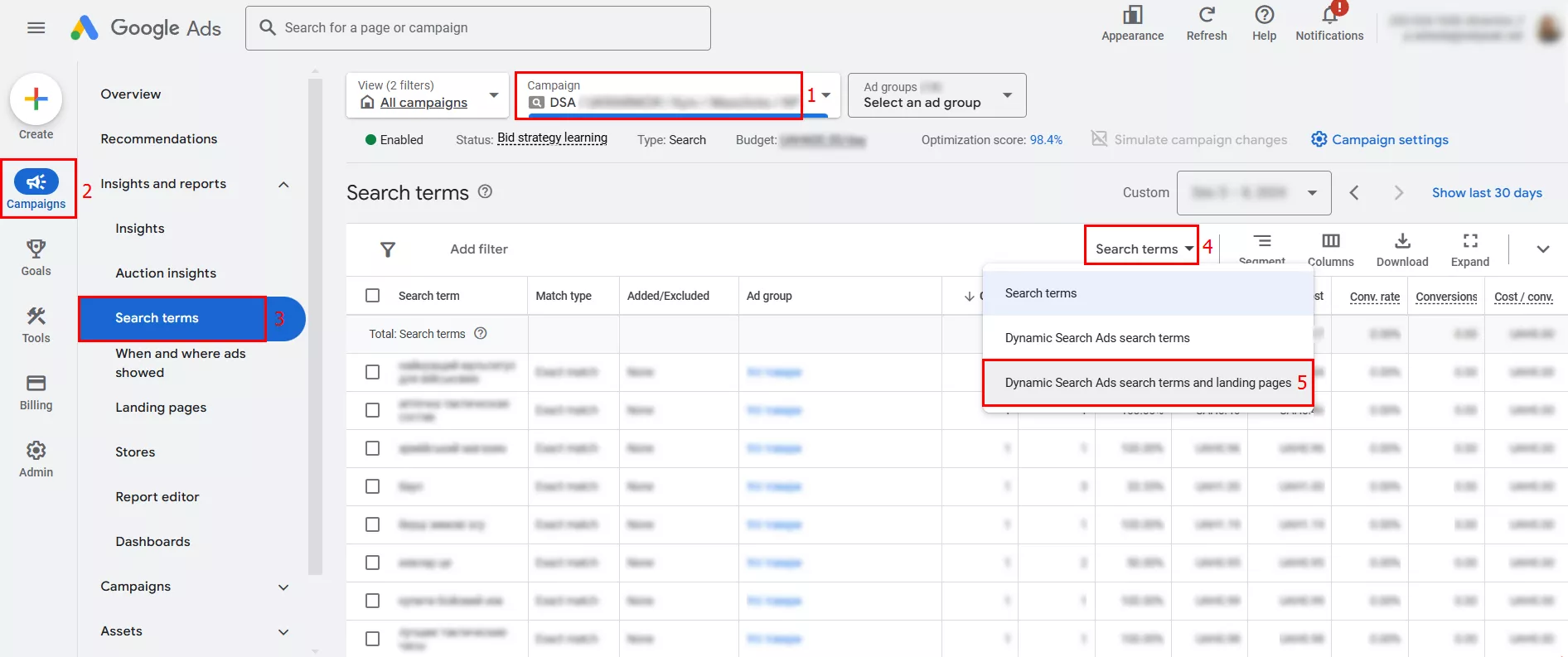Click Bid strategy learning status
This screenshot has height=657, width=1568.
pyautogui.click(x=552, y=138)
